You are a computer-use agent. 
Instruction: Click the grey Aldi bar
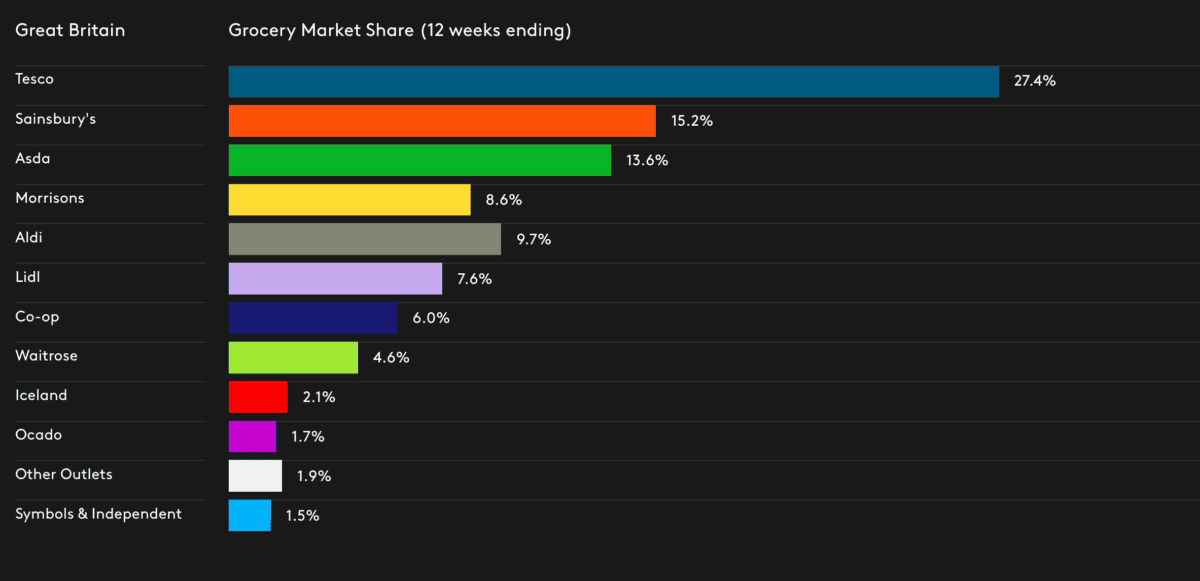click(x=364, y=239)
